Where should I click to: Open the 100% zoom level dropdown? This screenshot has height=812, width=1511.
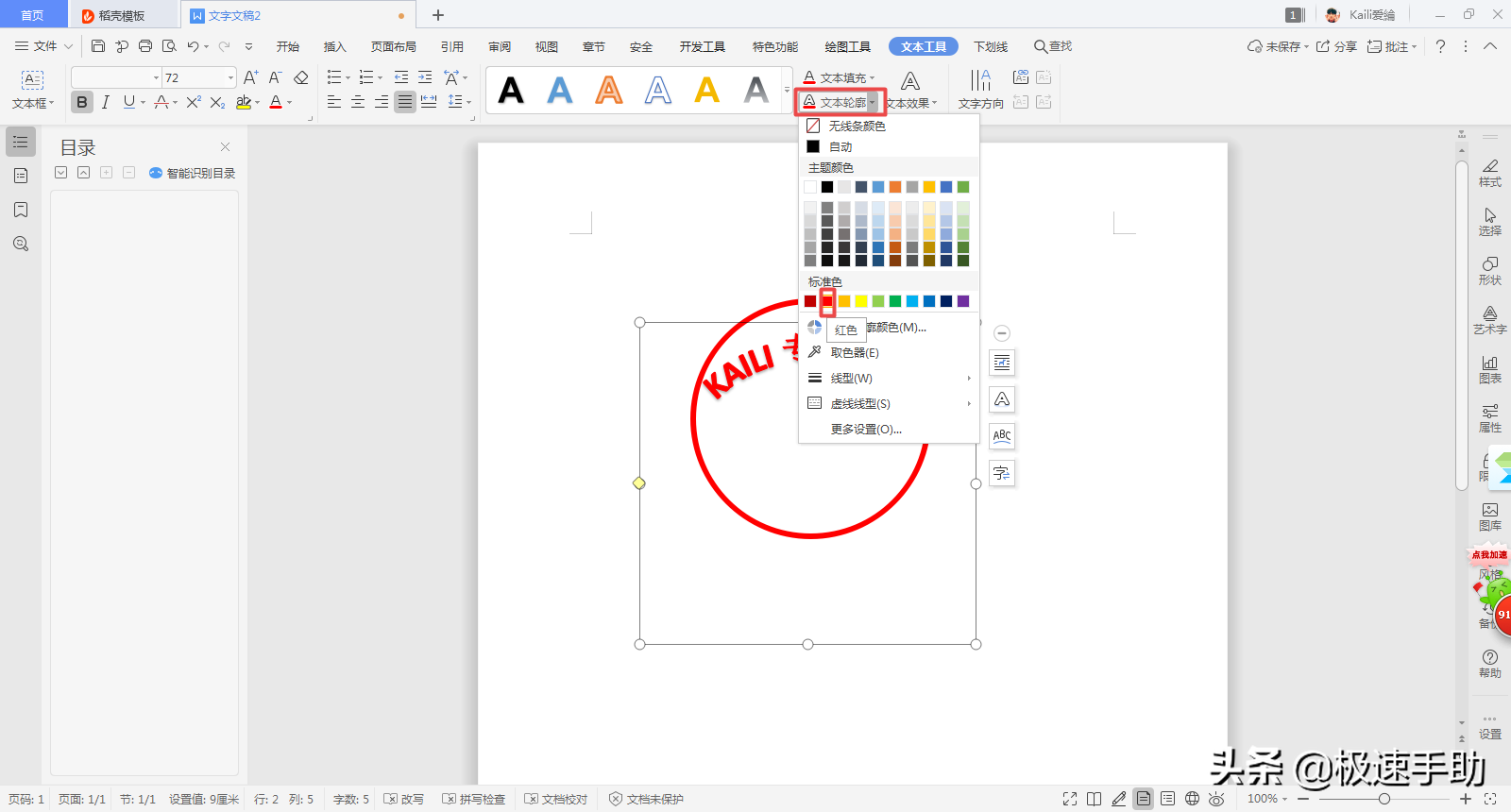pyautogui.click(x=1267, y=799)
